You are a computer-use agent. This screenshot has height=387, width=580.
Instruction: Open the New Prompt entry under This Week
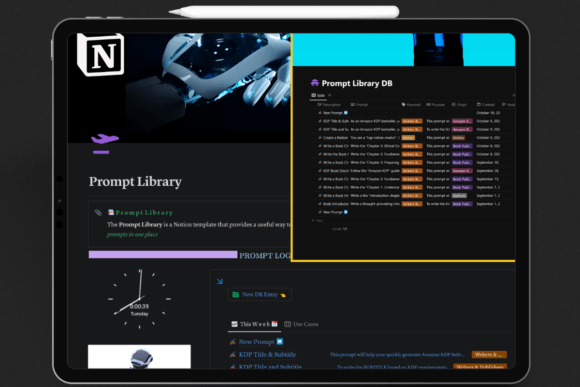pos(256,341)
